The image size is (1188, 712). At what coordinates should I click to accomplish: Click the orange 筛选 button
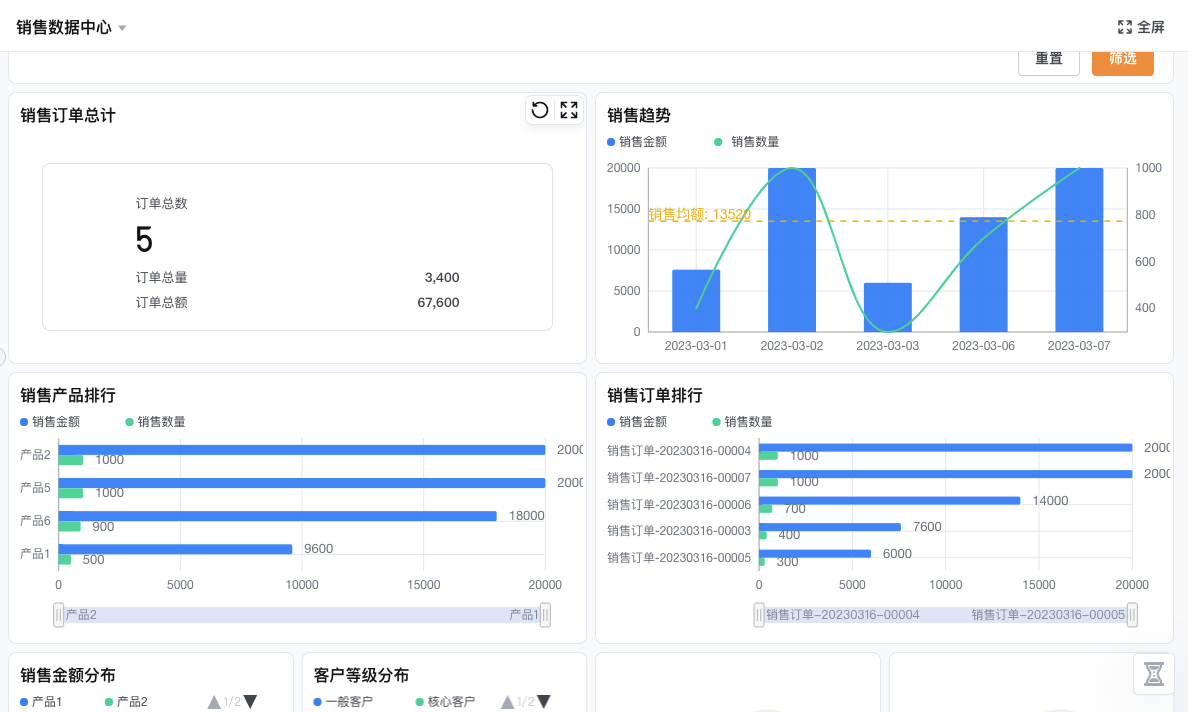[1123, 60]
